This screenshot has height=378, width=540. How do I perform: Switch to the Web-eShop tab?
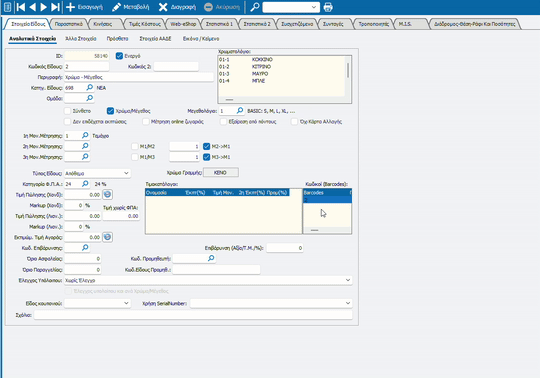point(183,24)
